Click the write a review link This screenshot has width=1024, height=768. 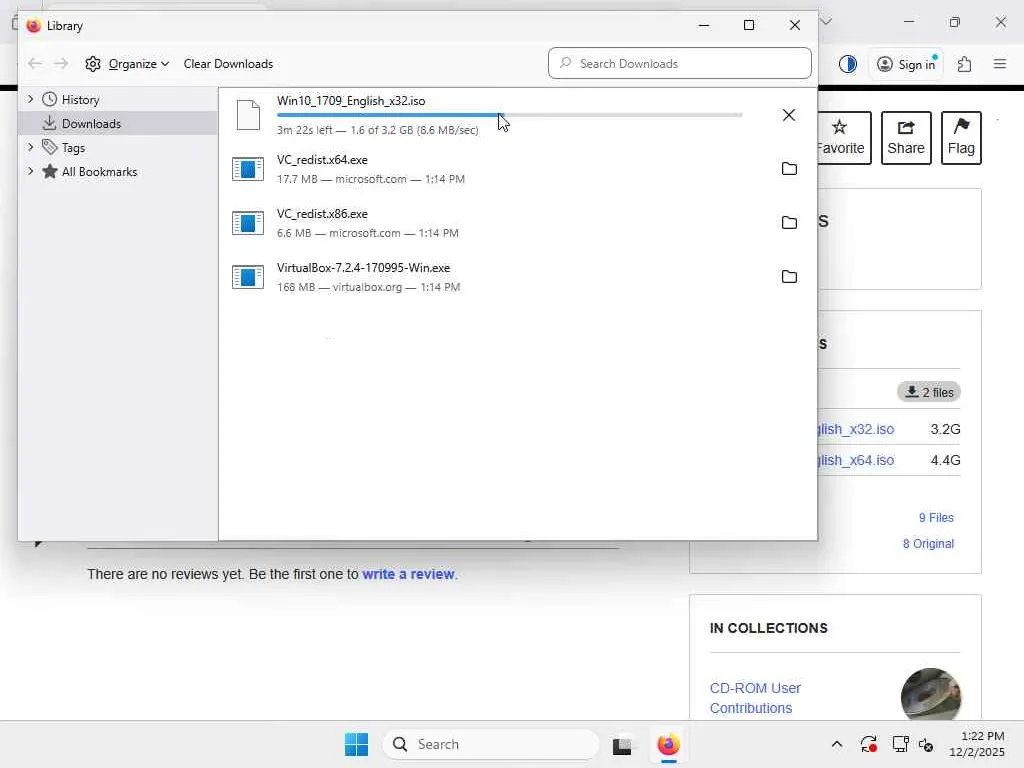(x=408, y=574)
